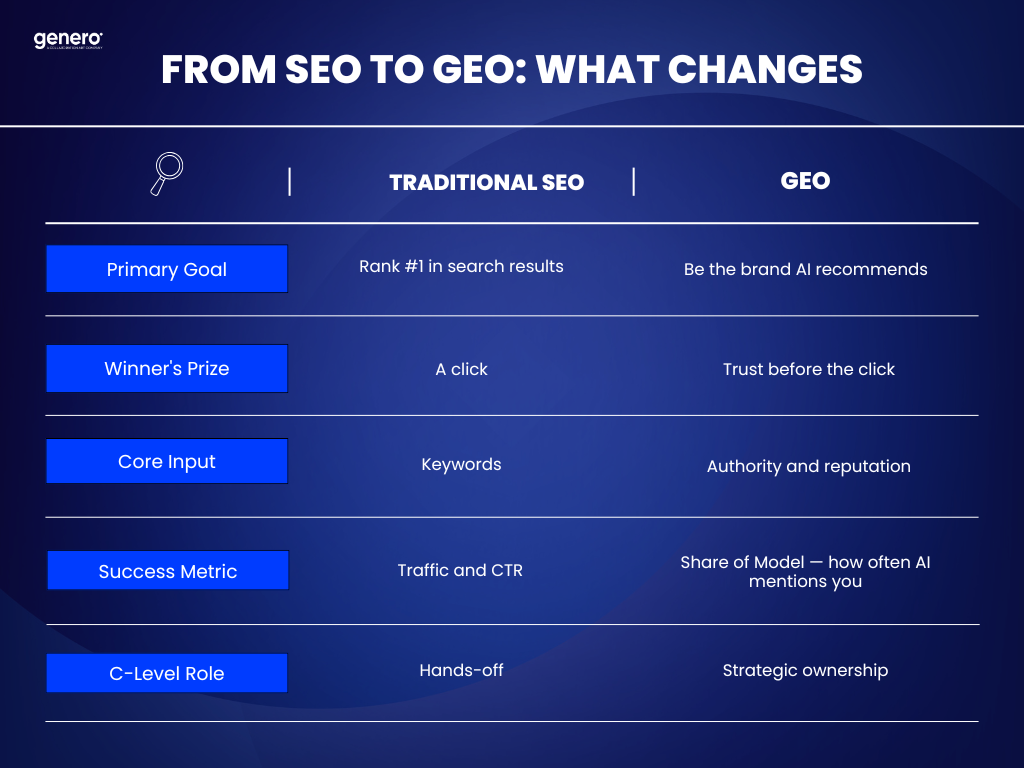Select the 'Share of Model' description
The width and height of the screenshot is (1024, 768).
[805, 571]
